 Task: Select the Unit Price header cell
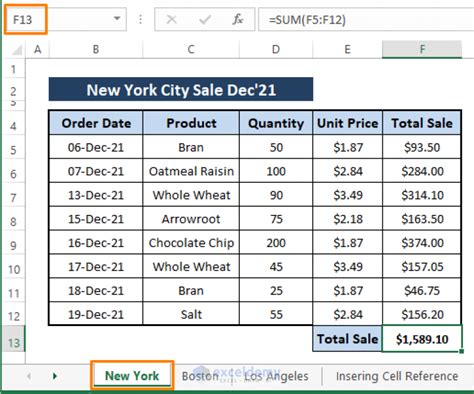(x=348, y=123)
